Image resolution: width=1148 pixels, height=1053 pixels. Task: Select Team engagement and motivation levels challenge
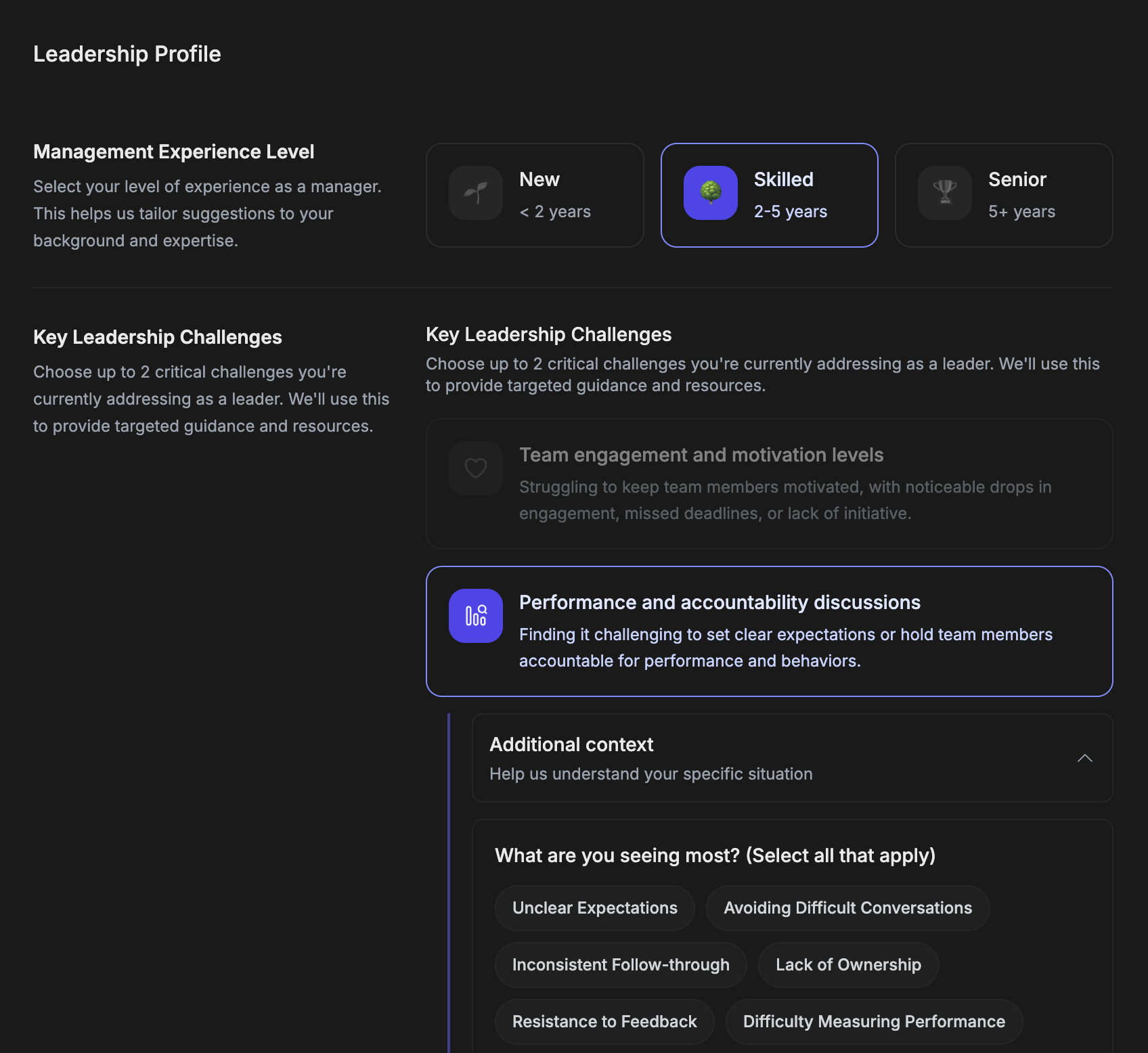click(x=769, y=483)
